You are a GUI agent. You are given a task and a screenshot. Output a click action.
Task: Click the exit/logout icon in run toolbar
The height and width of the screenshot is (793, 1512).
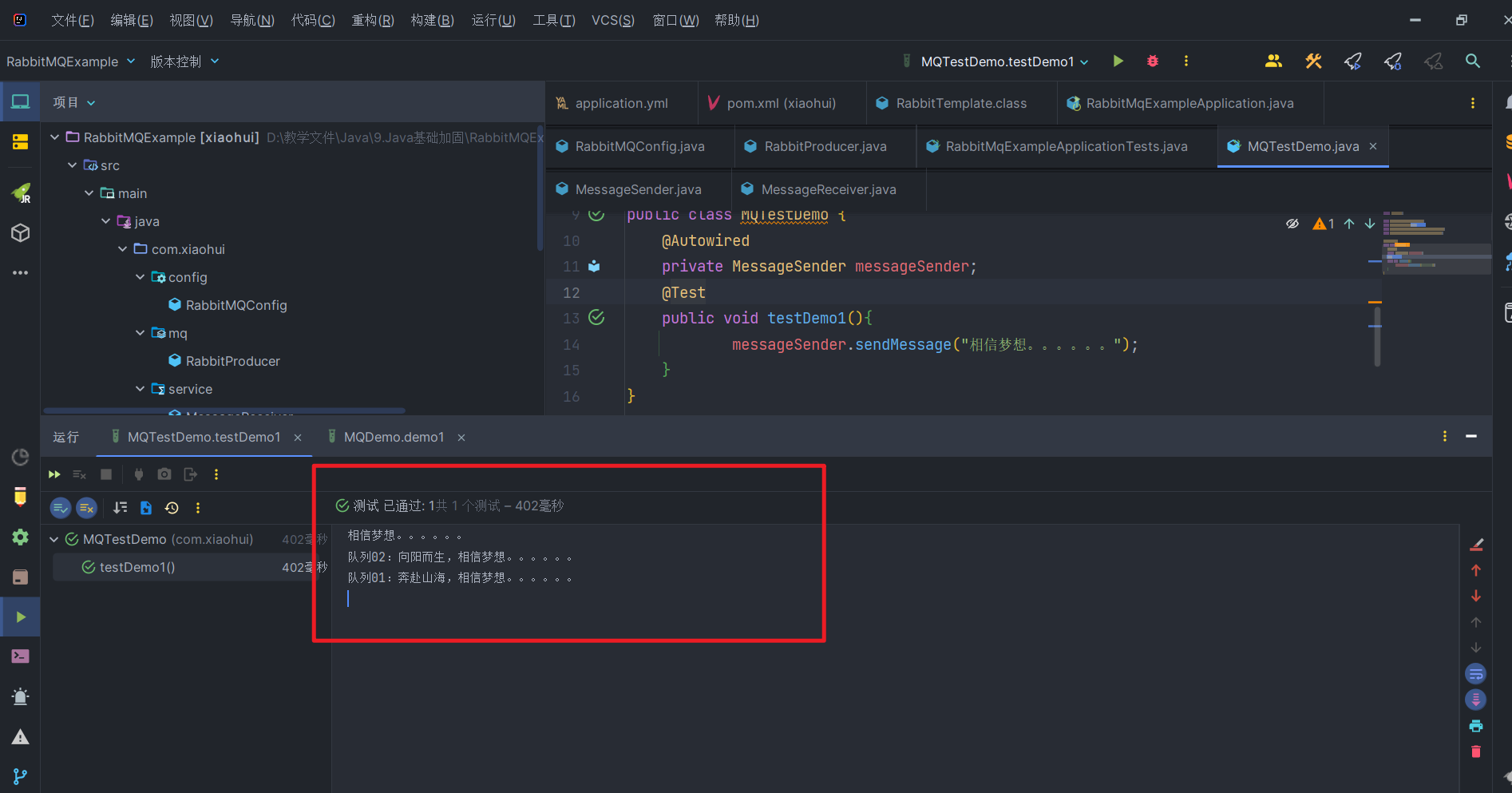coord(190,474)
